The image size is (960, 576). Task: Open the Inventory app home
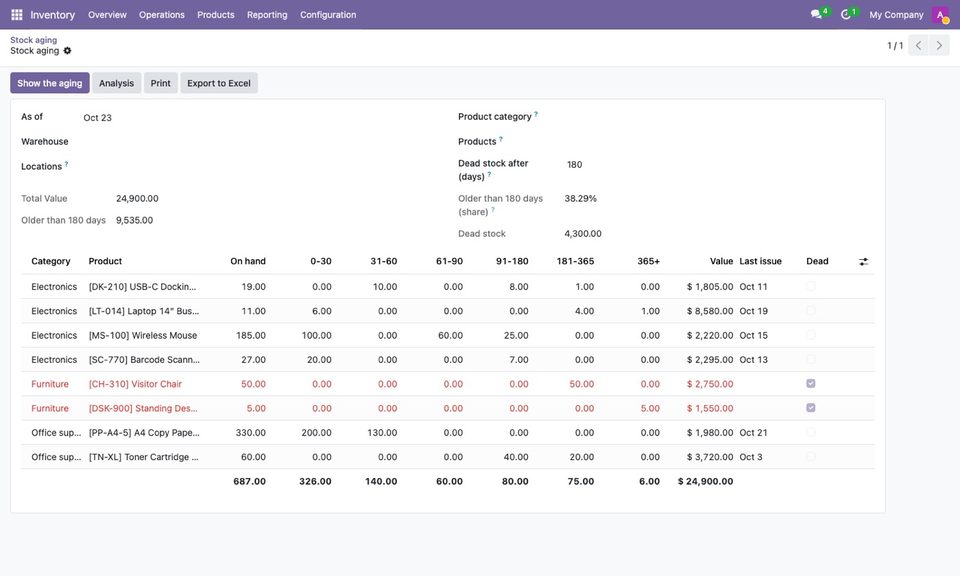coord(53,15)
